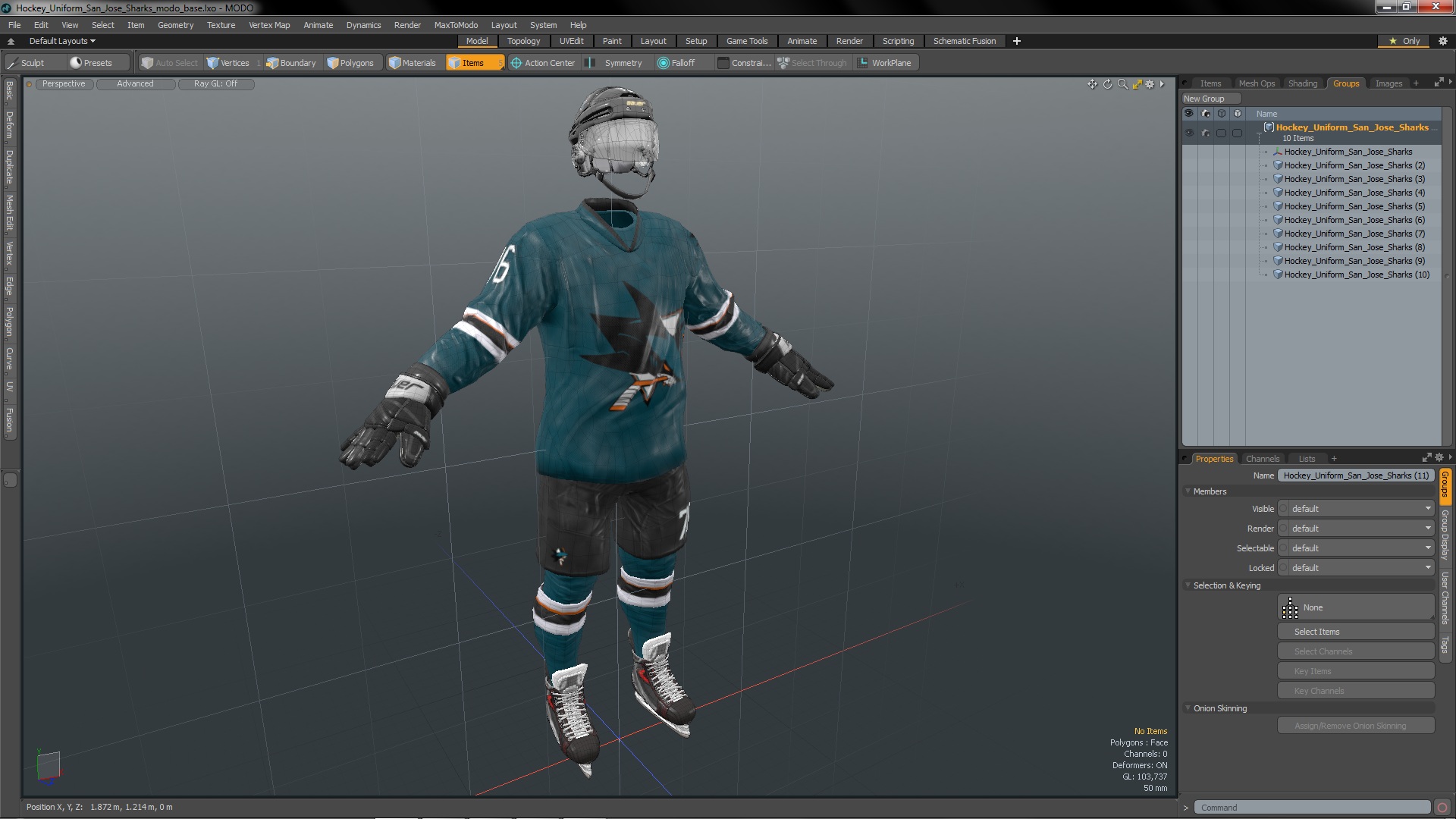Open the Constraints options
Viewport: 1456px width, 819px height.
coord(745,63)
